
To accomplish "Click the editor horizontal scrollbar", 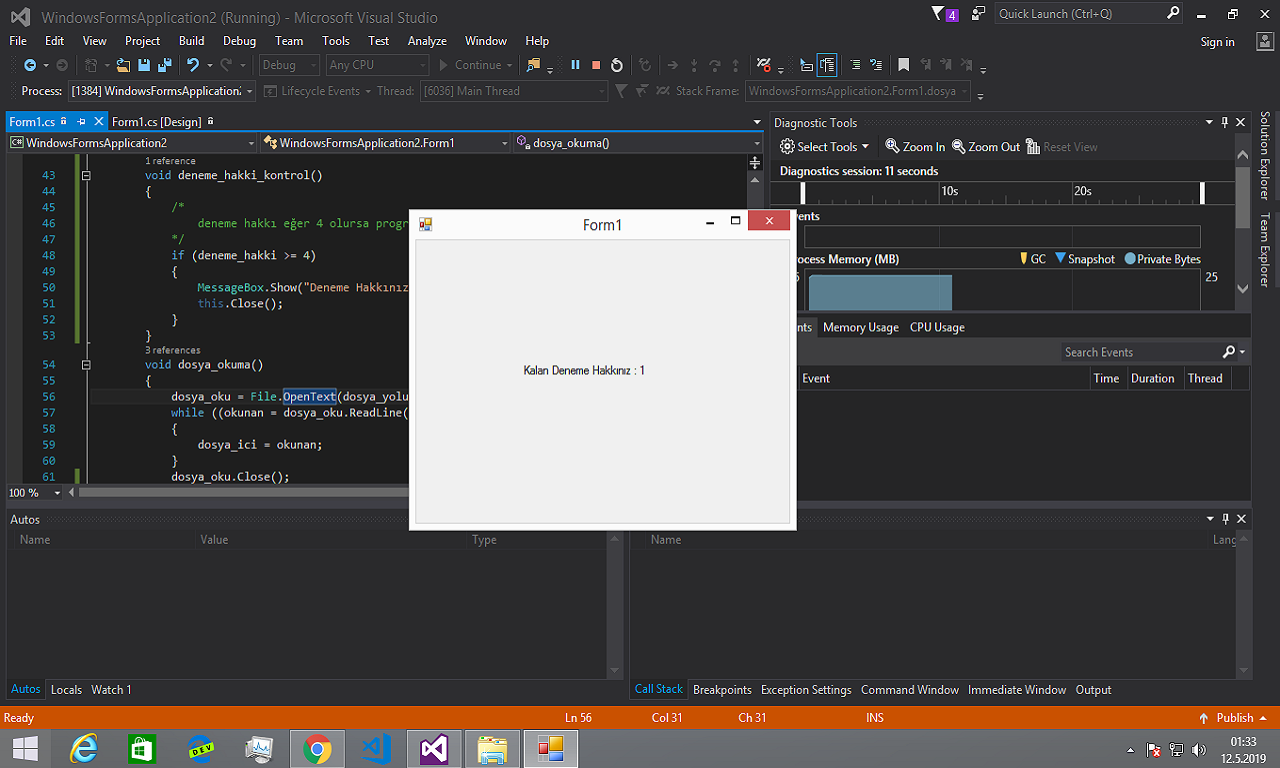I will pyautogui.click(x=243, y=493).
